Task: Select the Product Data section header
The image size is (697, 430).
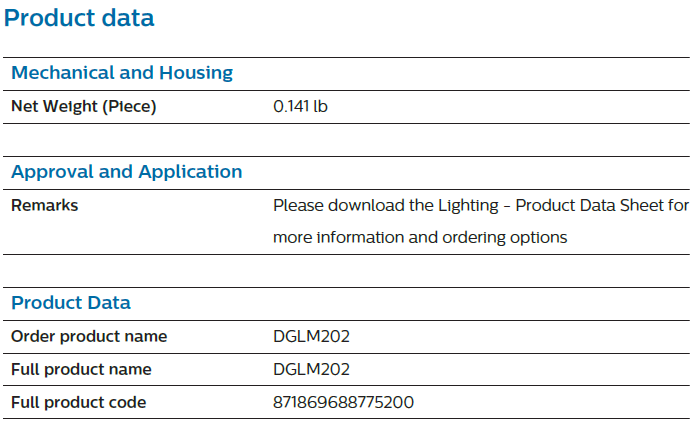Action: 71,303
